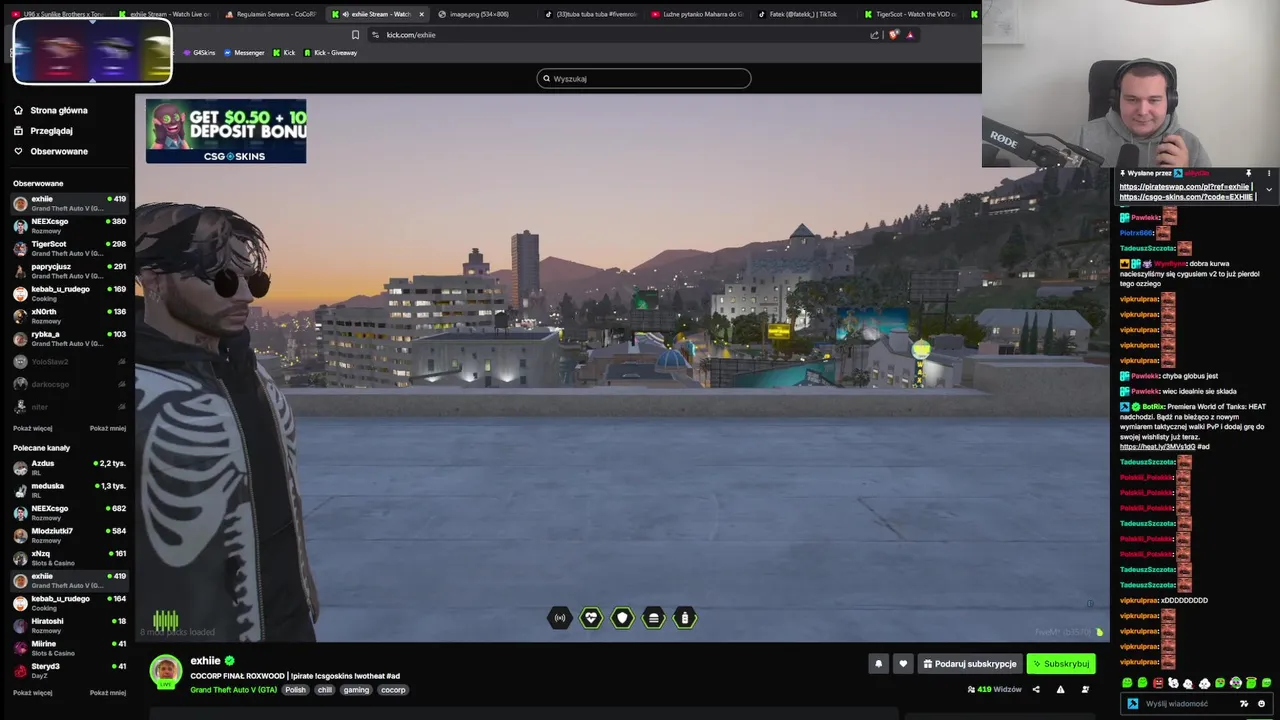This screenshot has width=1280, height=720.
Task: Open the csgo-skins.com link in pinned message
Action: click(1186, 197)
